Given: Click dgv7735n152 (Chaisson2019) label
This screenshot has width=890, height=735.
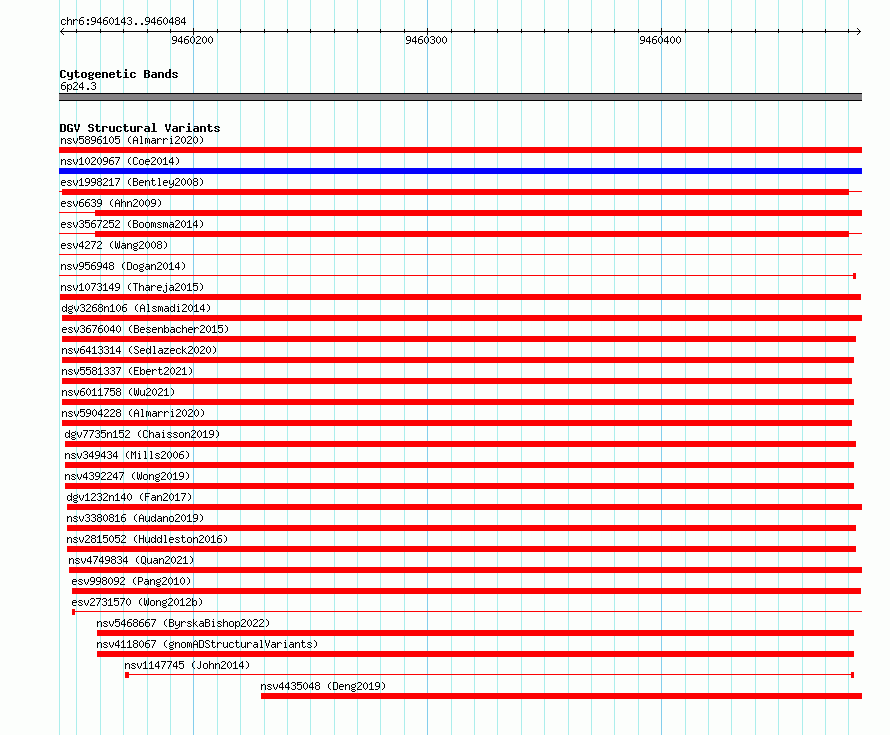Looking at the screenshot, I should (x=142, y=434).
